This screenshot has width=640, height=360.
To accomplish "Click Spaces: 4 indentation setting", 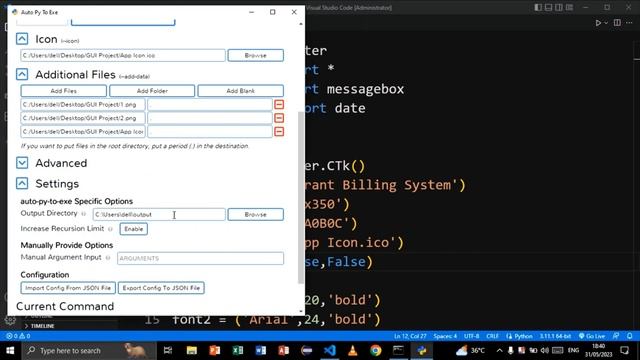I will click(445, 336).
